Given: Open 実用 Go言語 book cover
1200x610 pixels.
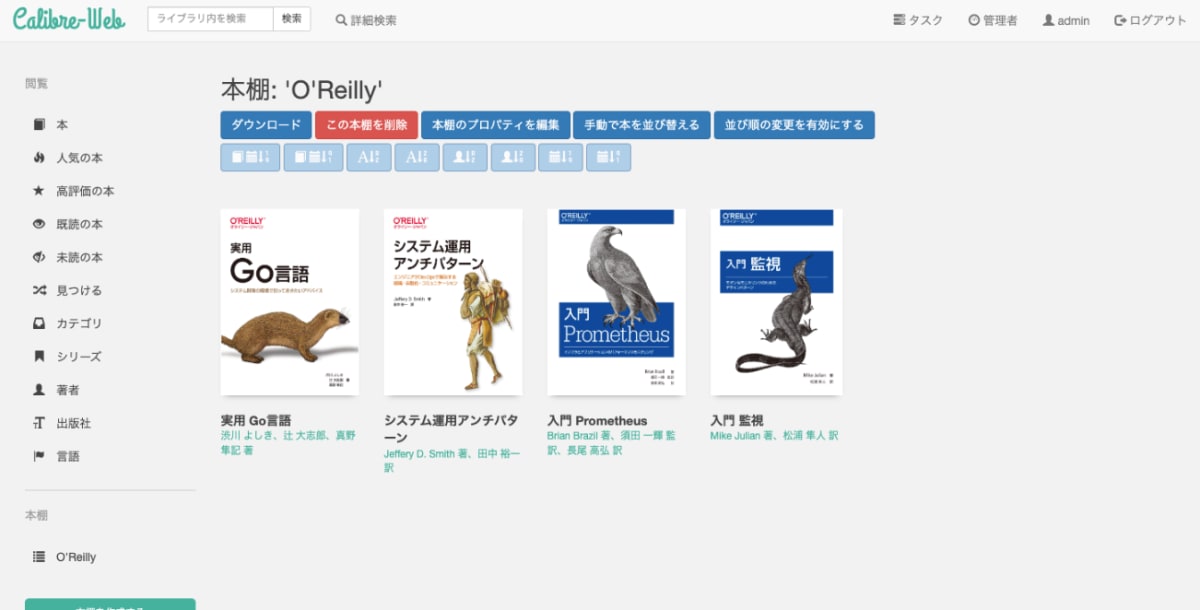Looking at the screenshot, I should coord(290,302).
